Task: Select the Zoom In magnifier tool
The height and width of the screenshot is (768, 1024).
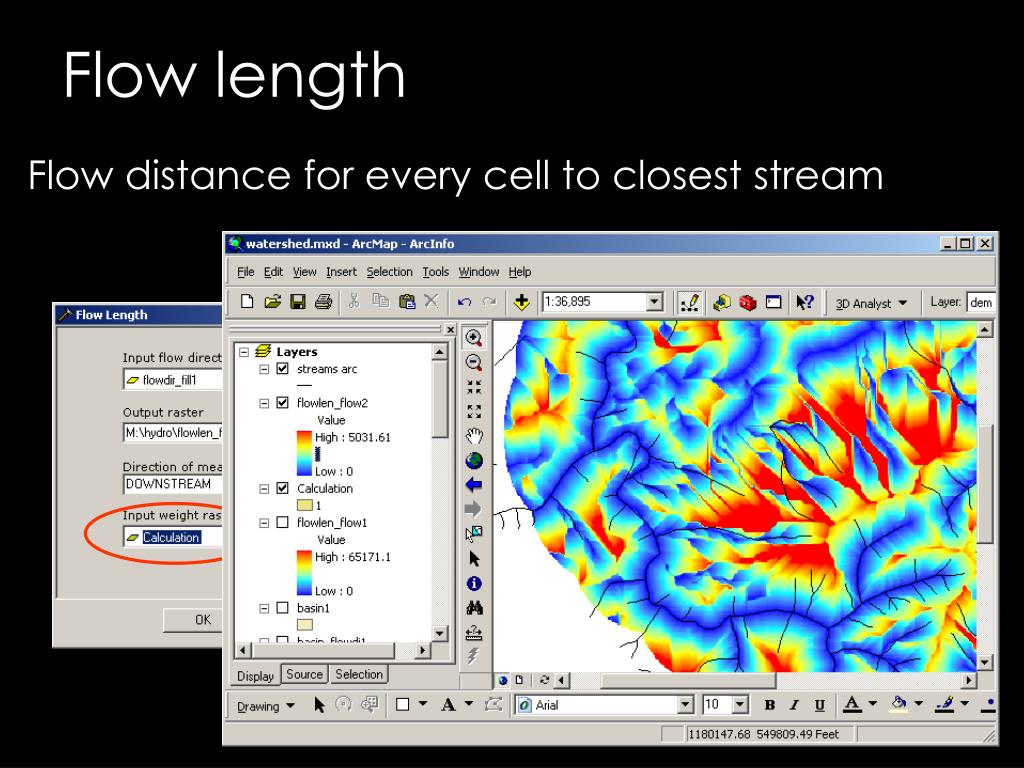Action: pos(474,338)
